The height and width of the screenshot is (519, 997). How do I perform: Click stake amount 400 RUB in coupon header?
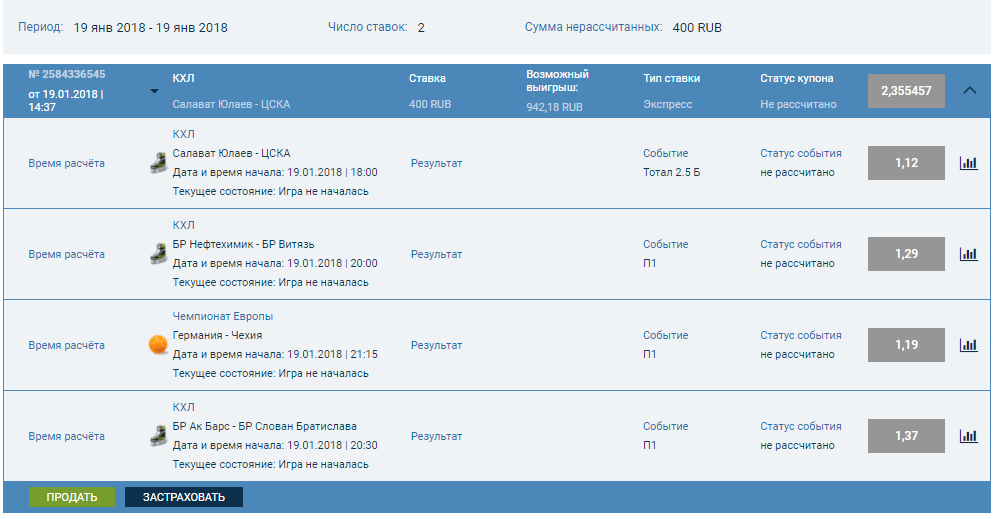430,104
